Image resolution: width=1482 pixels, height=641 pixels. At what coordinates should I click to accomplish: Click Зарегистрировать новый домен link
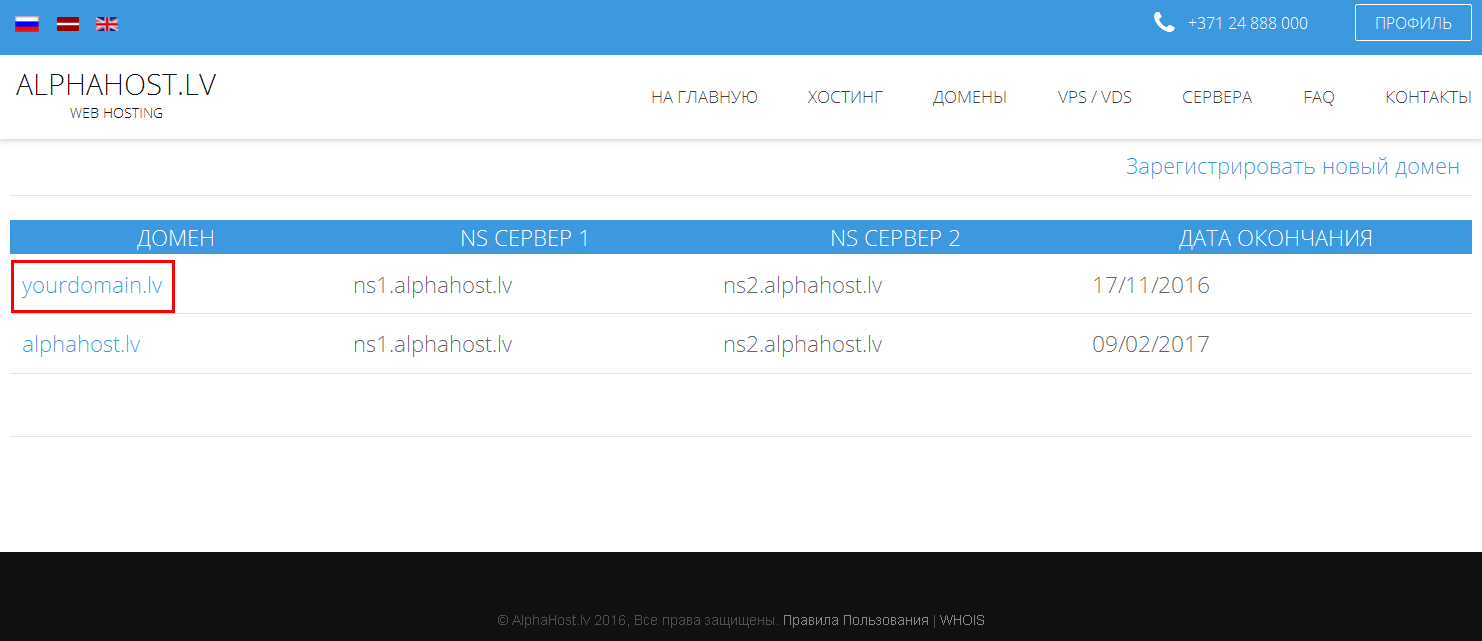[1293, 167]
